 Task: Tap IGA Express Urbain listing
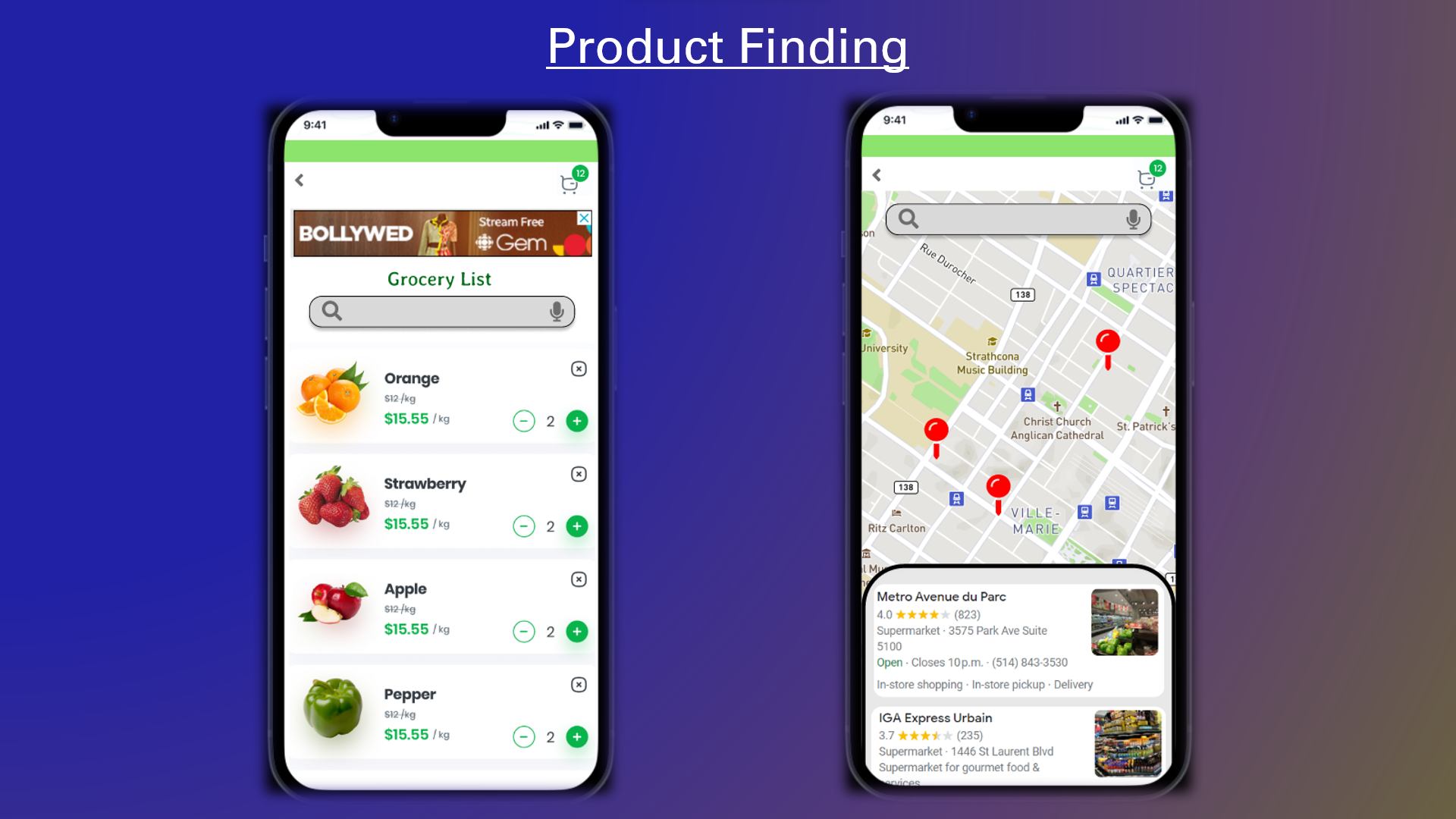pyautogui.click(x=1012, y=744)
